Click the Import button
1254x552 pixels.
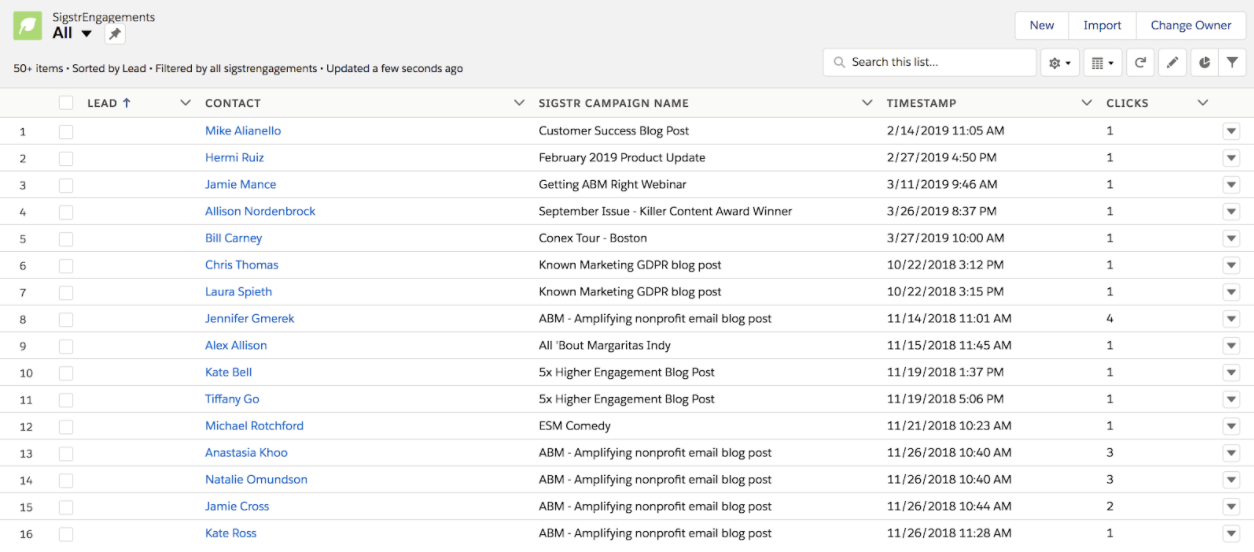tap(1102, 26)
